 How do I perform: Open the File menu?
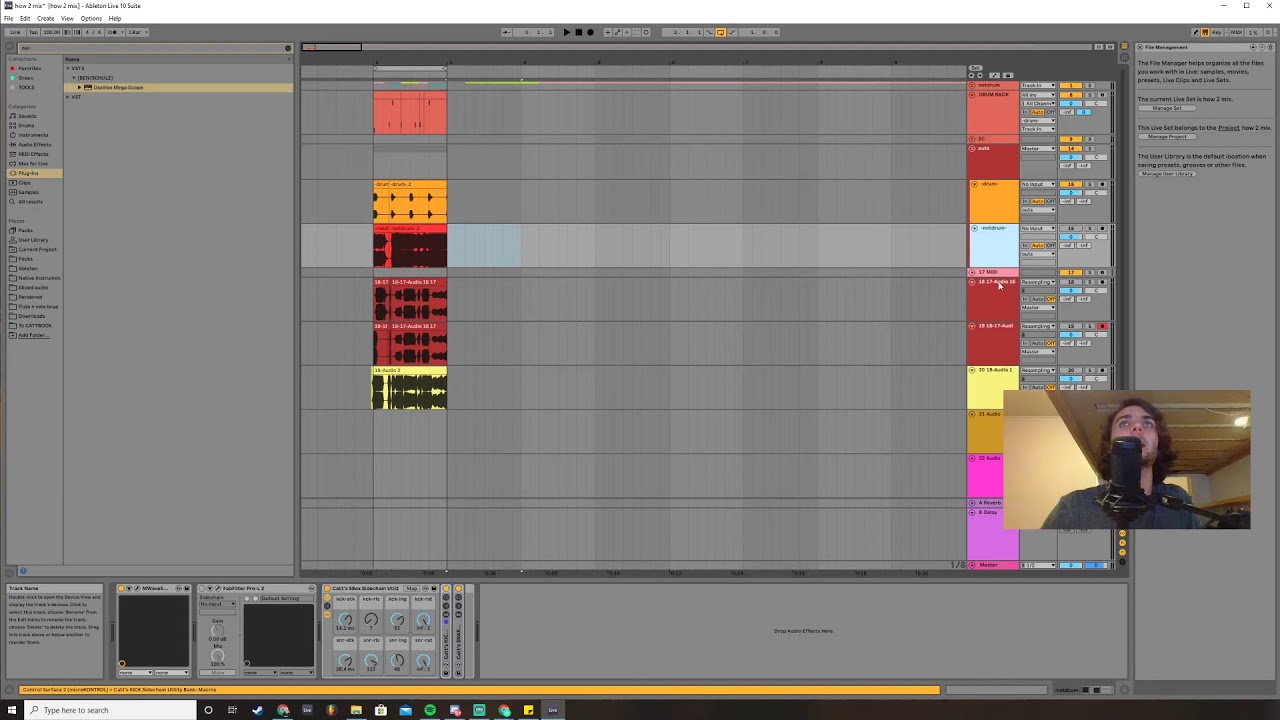[8, 18]
